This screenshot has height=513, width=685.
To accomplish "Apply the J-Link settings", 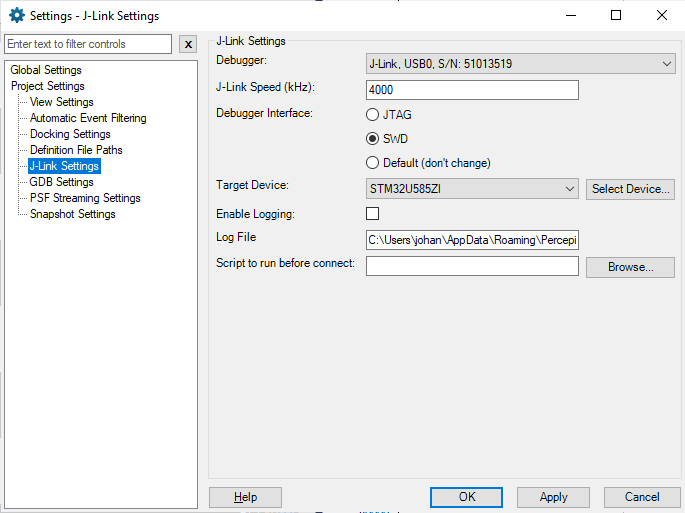I will coord(553,497).
